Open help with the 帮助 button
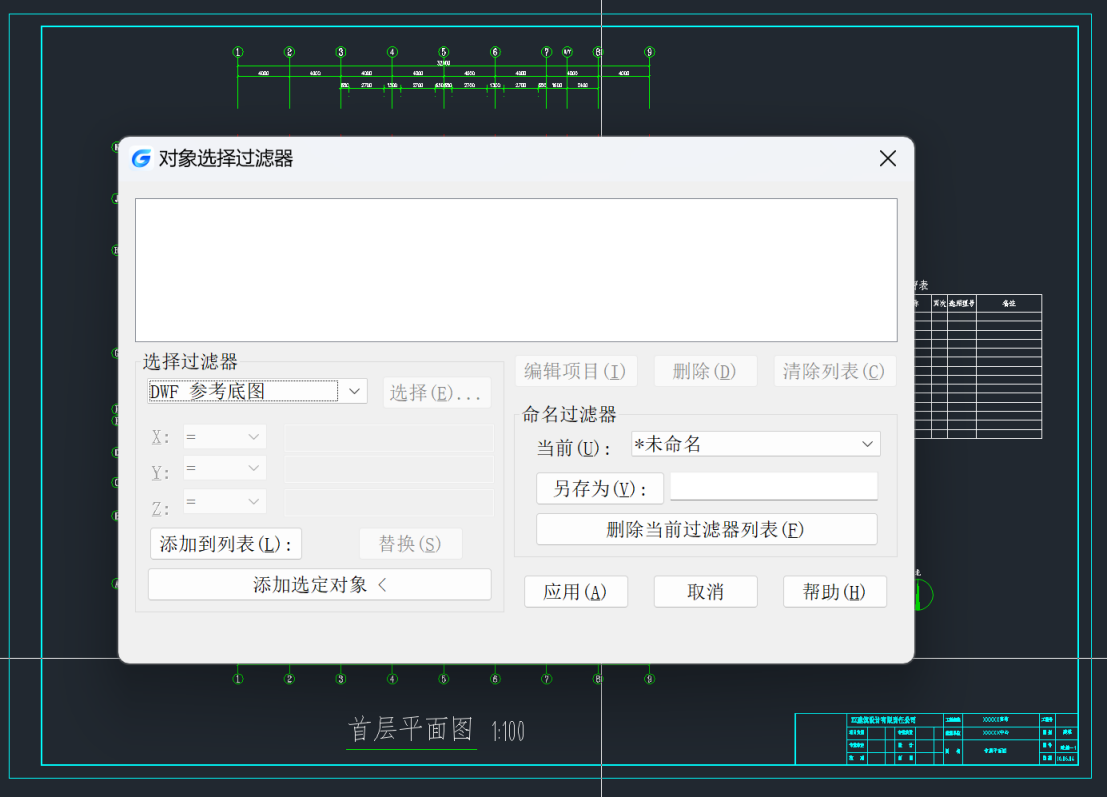Screen dimensions: 1108x798 834,592
